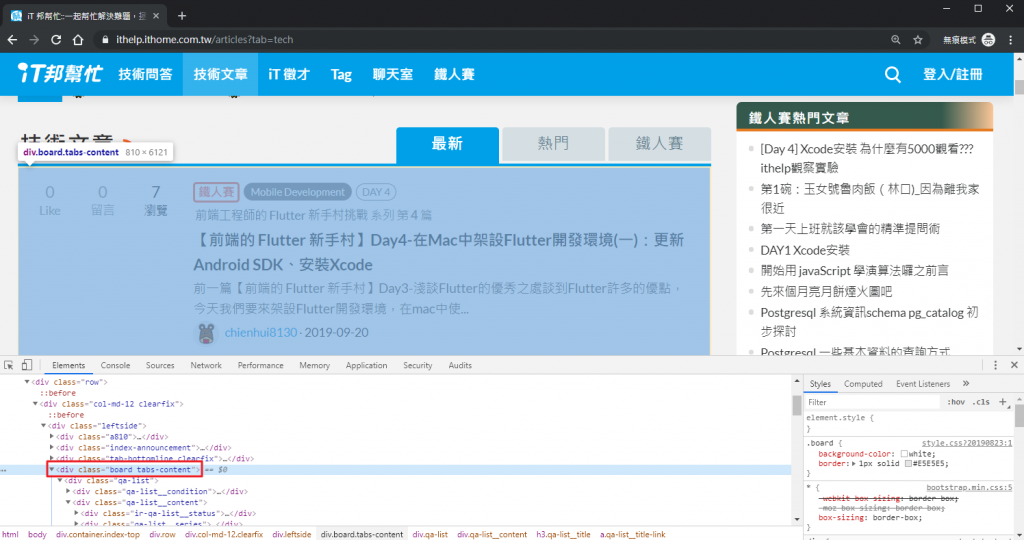This screenshot has width=1024, height=540.
Task: Click the site search magnifier icon
Action: click(x=892, y=74)
